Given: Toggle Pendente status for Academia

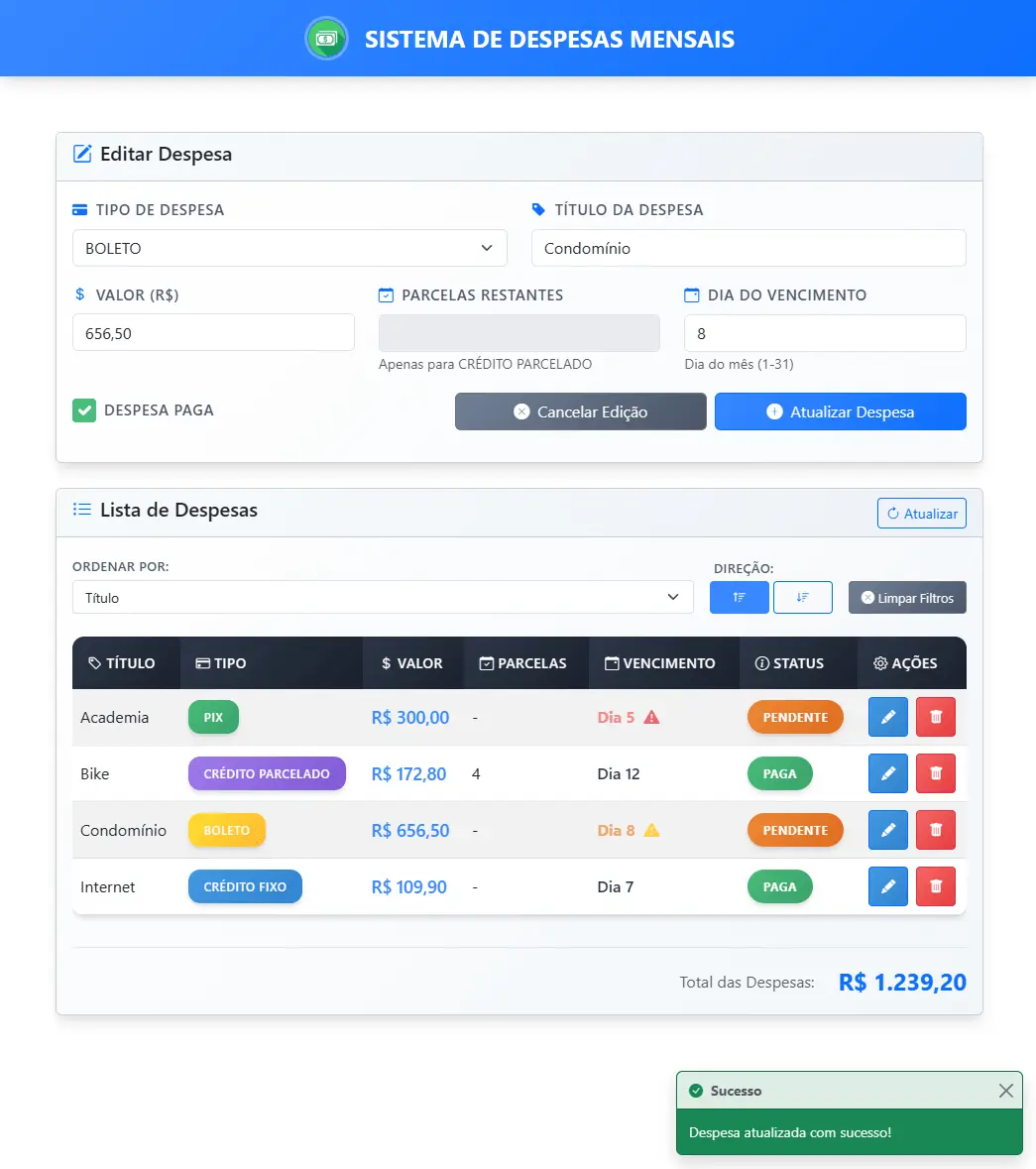Looking at the screenshot, I should pos(794,717).
